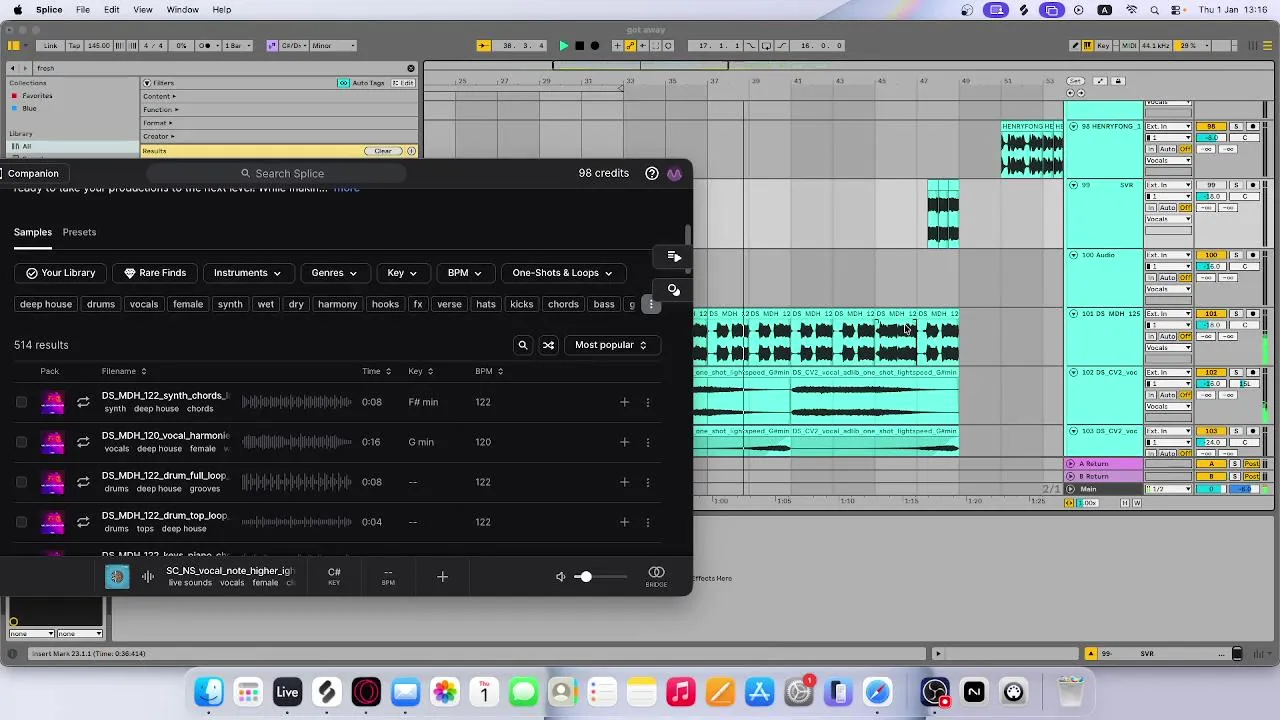Select checkbox for DS_MDH_122_drum_top_loop row

(x=21, y=522)
